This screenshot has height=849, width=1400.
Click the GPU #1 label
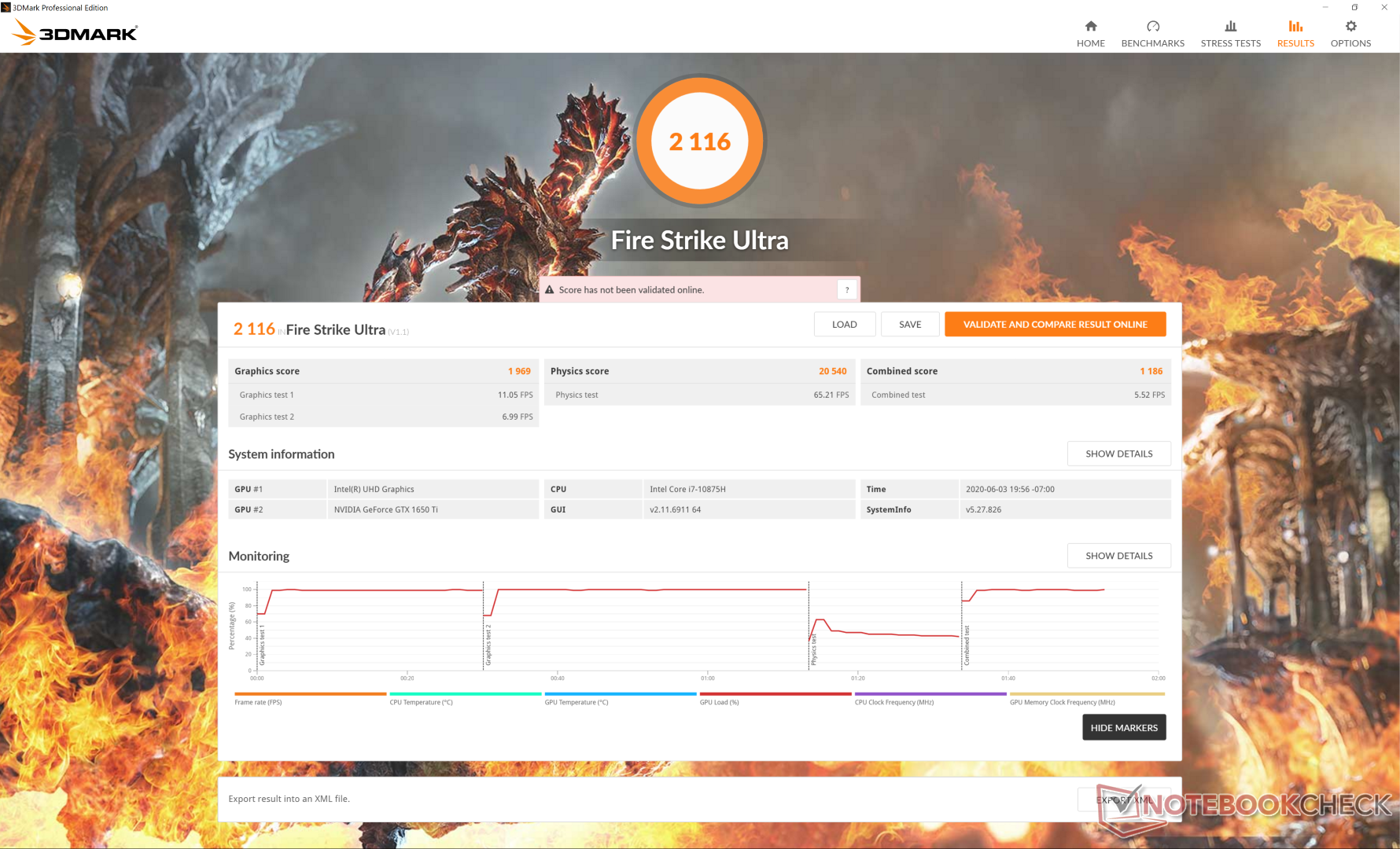coord(249,489)
